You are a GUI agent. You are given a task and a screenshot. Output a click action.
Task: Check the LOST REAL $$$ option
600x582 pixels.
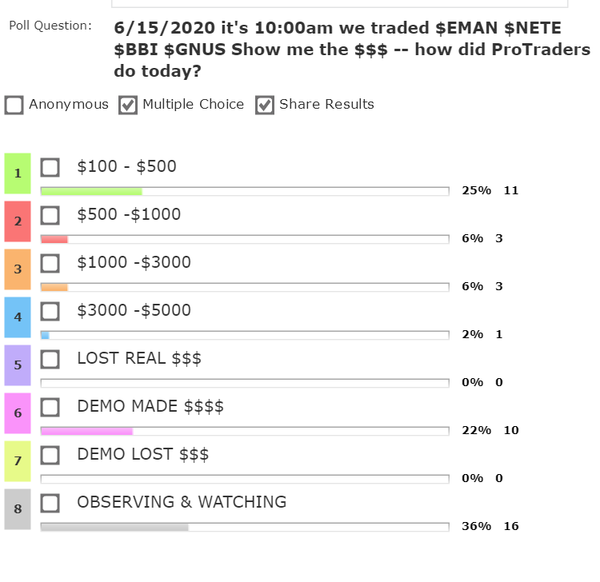point(51,359)
